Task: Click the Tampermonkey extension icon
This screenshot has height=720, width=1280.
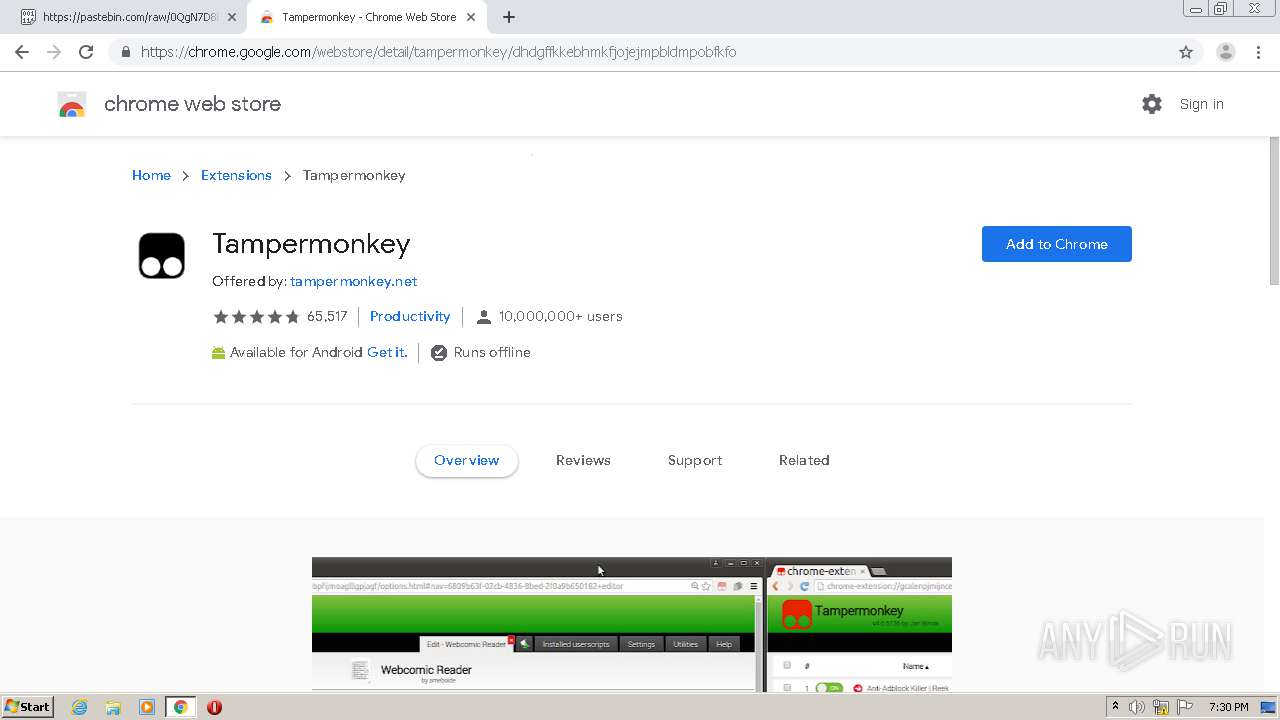Action: pos(162,256)
